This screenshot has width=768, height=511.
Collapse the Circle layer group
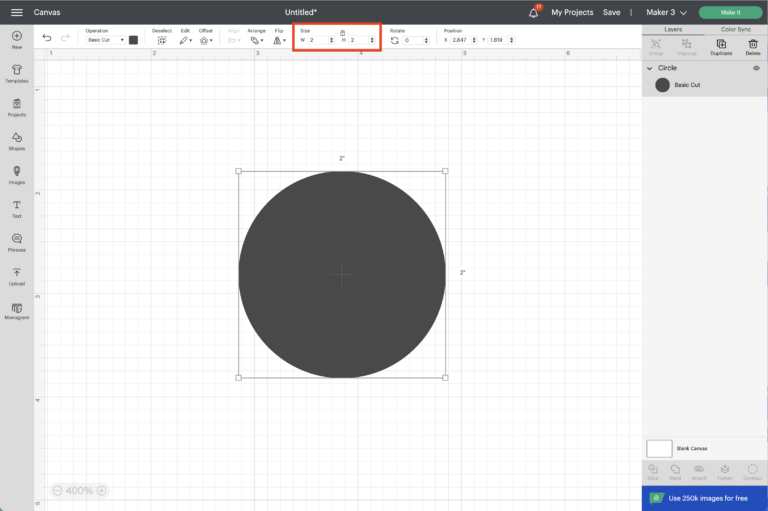tap(648, 68)
